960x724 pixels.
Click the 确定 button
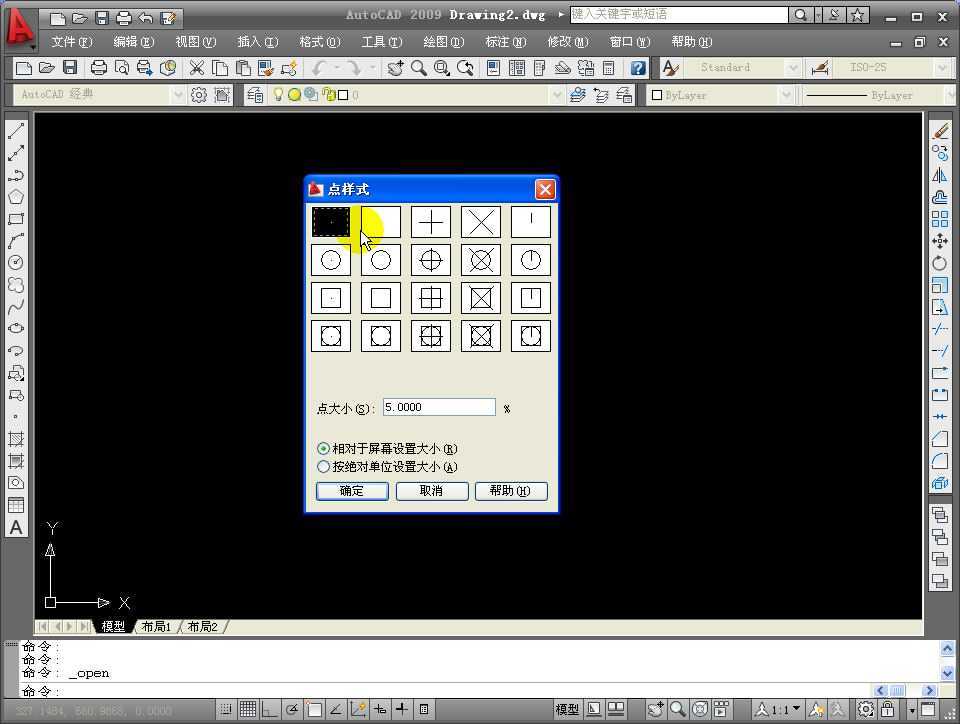[x=352, y=491]
